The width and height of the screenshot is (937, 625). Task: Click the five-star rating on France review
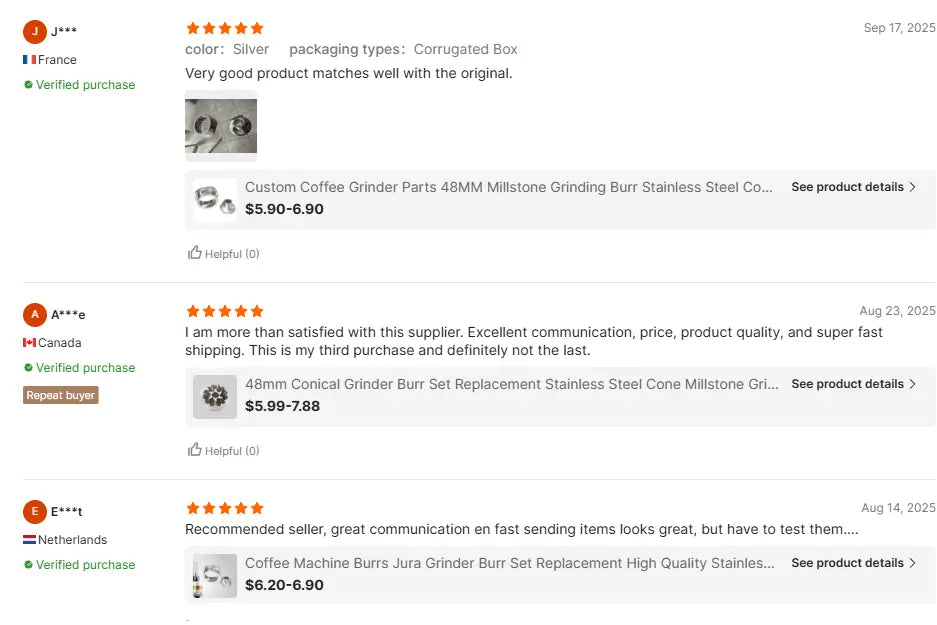pos(225,28)
